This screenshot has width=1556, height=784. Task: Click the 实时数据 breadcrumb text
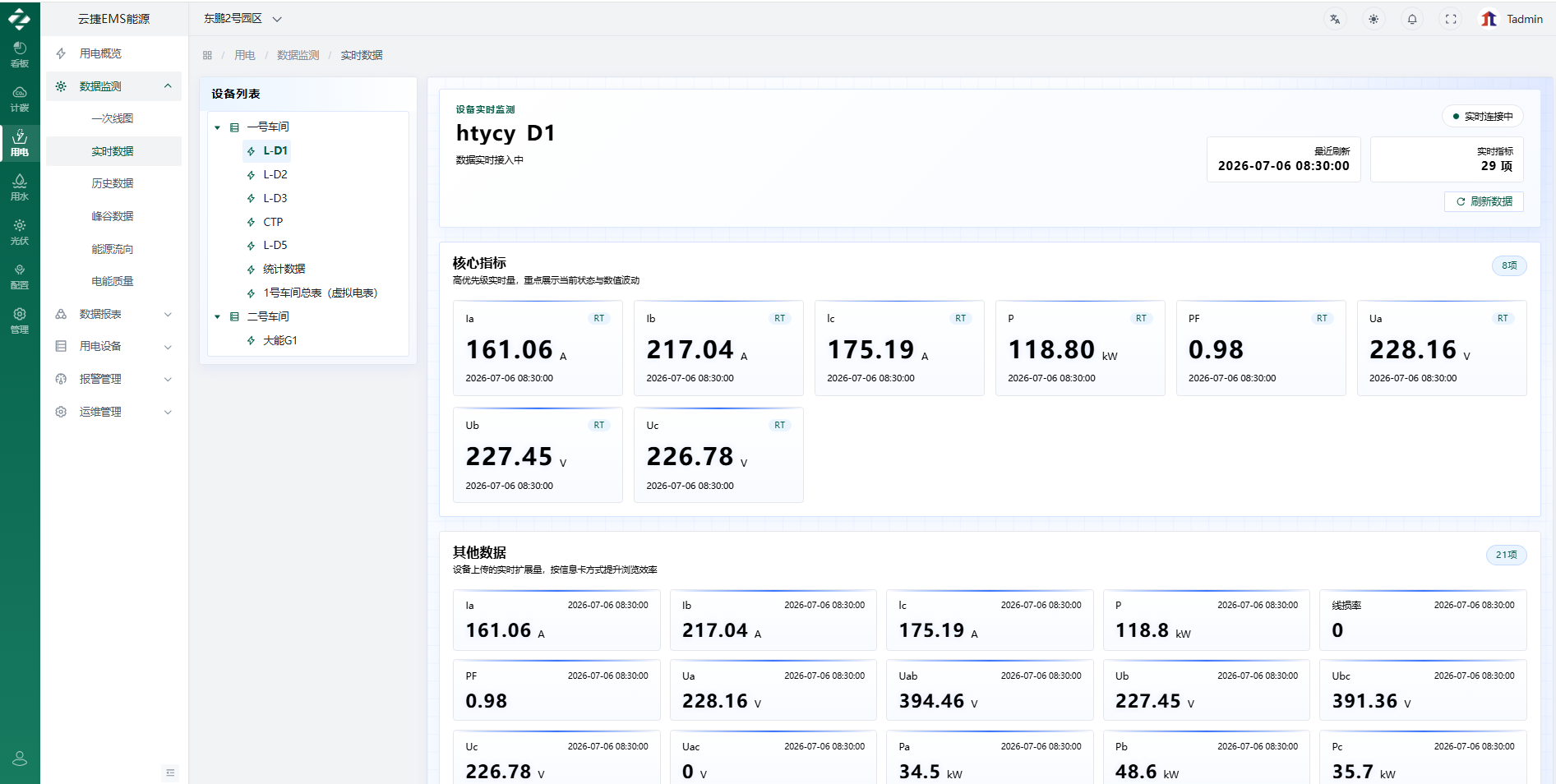pos(362,55)
